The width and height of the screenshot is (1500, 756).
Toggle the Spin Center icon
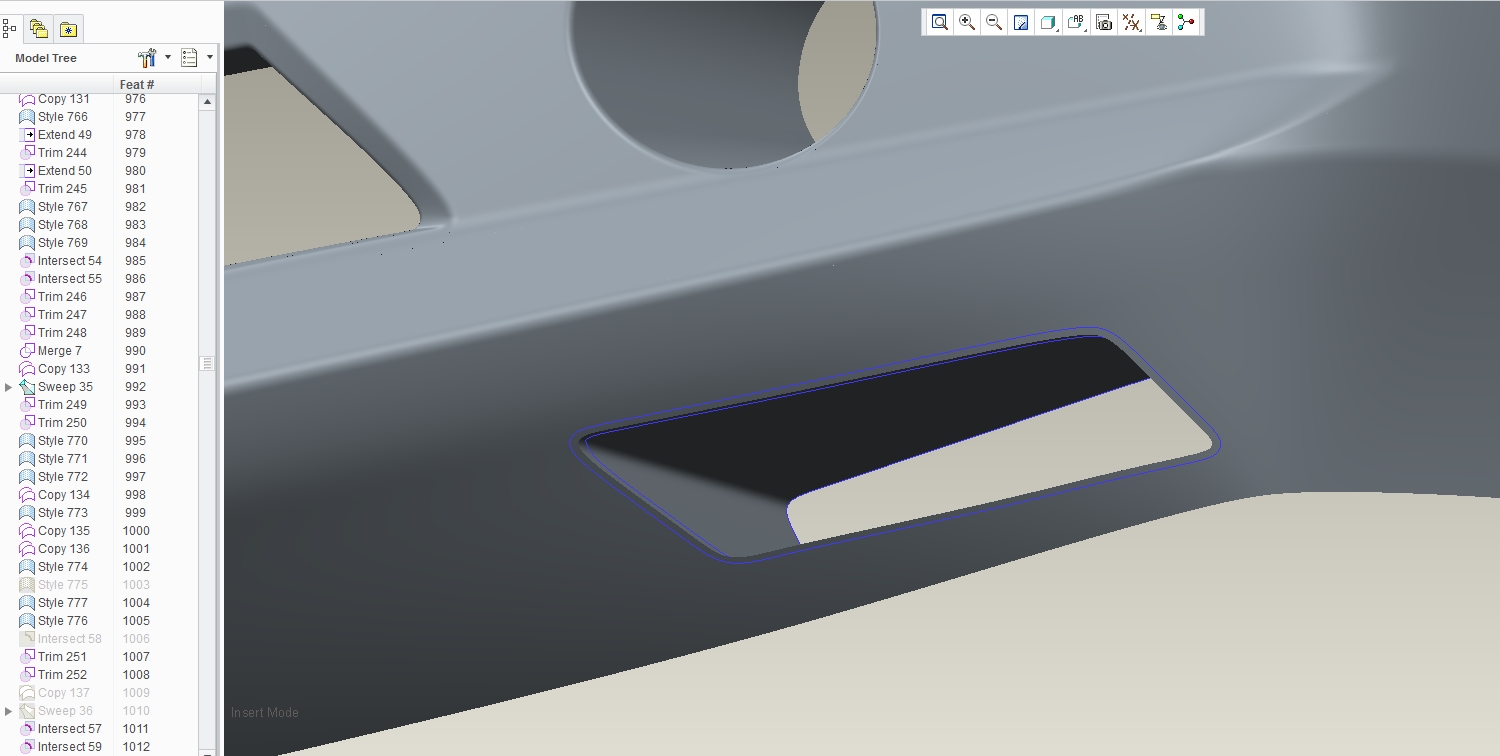tap(1186, 22)
